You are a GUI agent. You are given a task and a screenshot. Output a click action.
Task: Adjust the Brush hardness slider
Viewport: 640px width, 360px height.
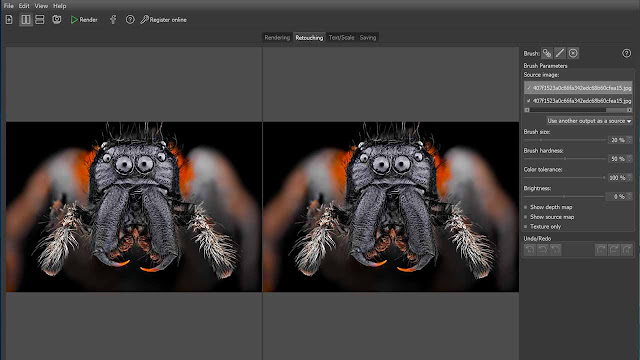tap(565, 159)
